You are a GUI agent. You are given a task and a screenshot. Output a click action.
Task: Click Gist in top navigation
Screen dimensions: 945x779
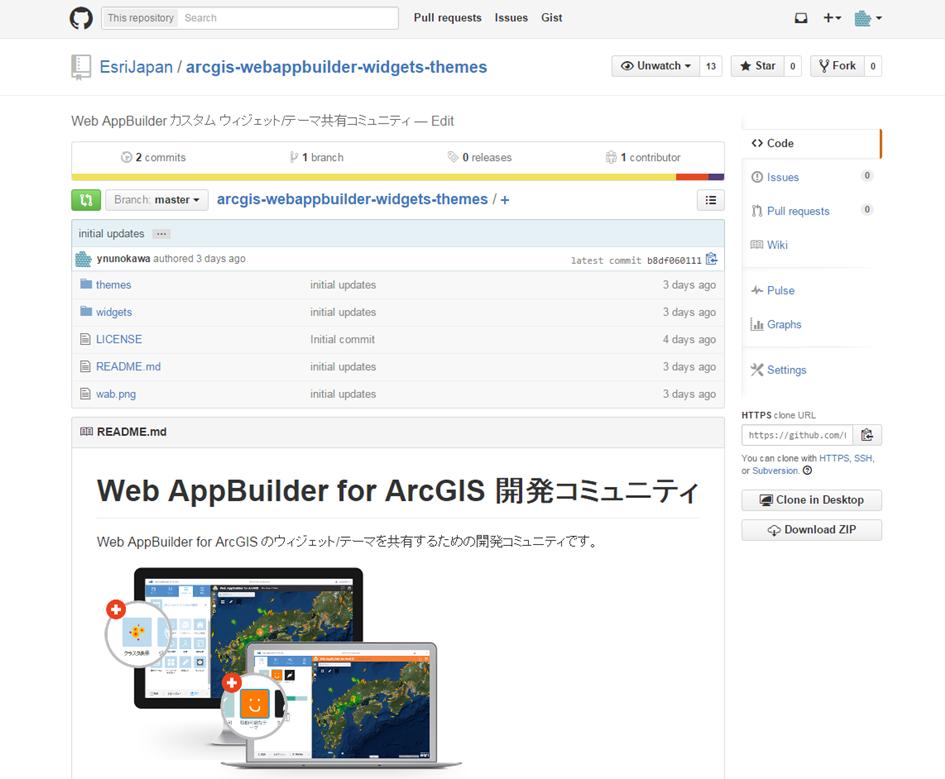(x=551, y=18)
